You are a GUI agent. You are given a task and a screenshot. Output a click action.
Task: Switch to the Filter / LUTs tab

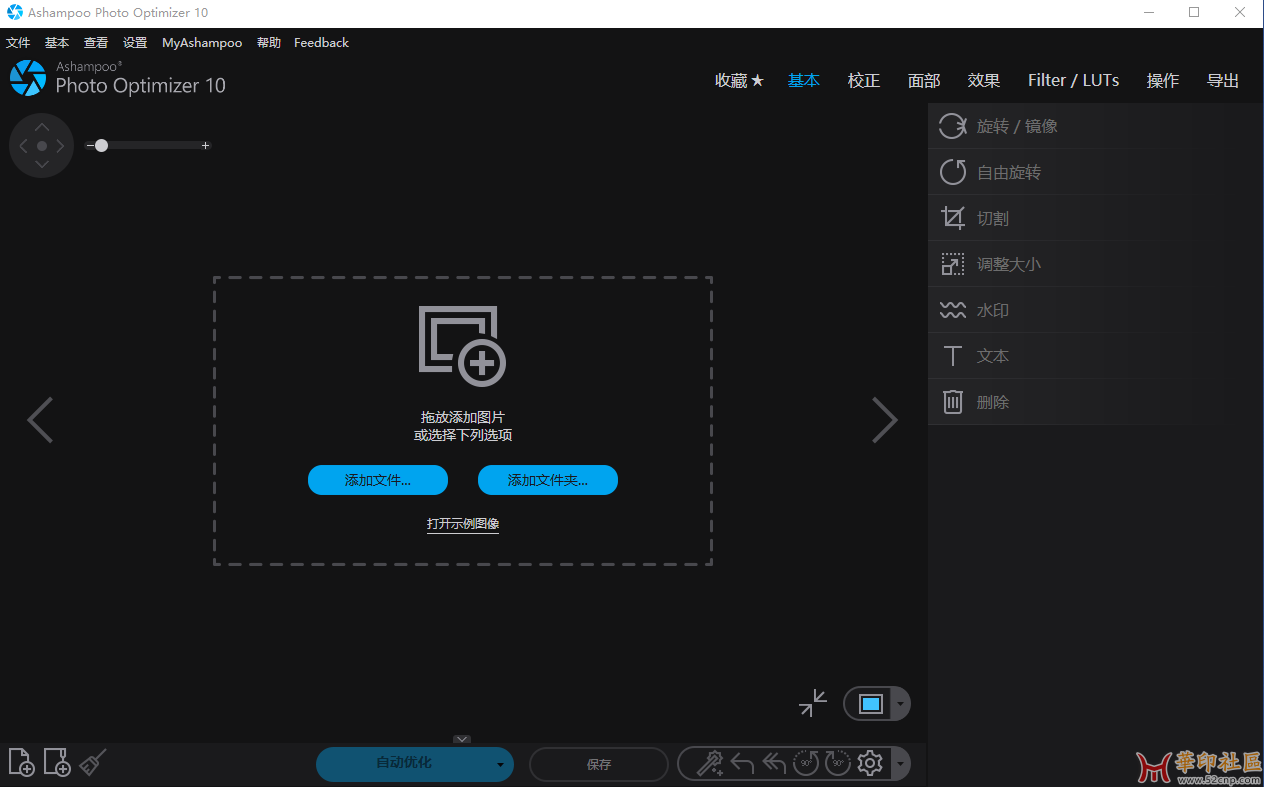(x=1074, y=81)
